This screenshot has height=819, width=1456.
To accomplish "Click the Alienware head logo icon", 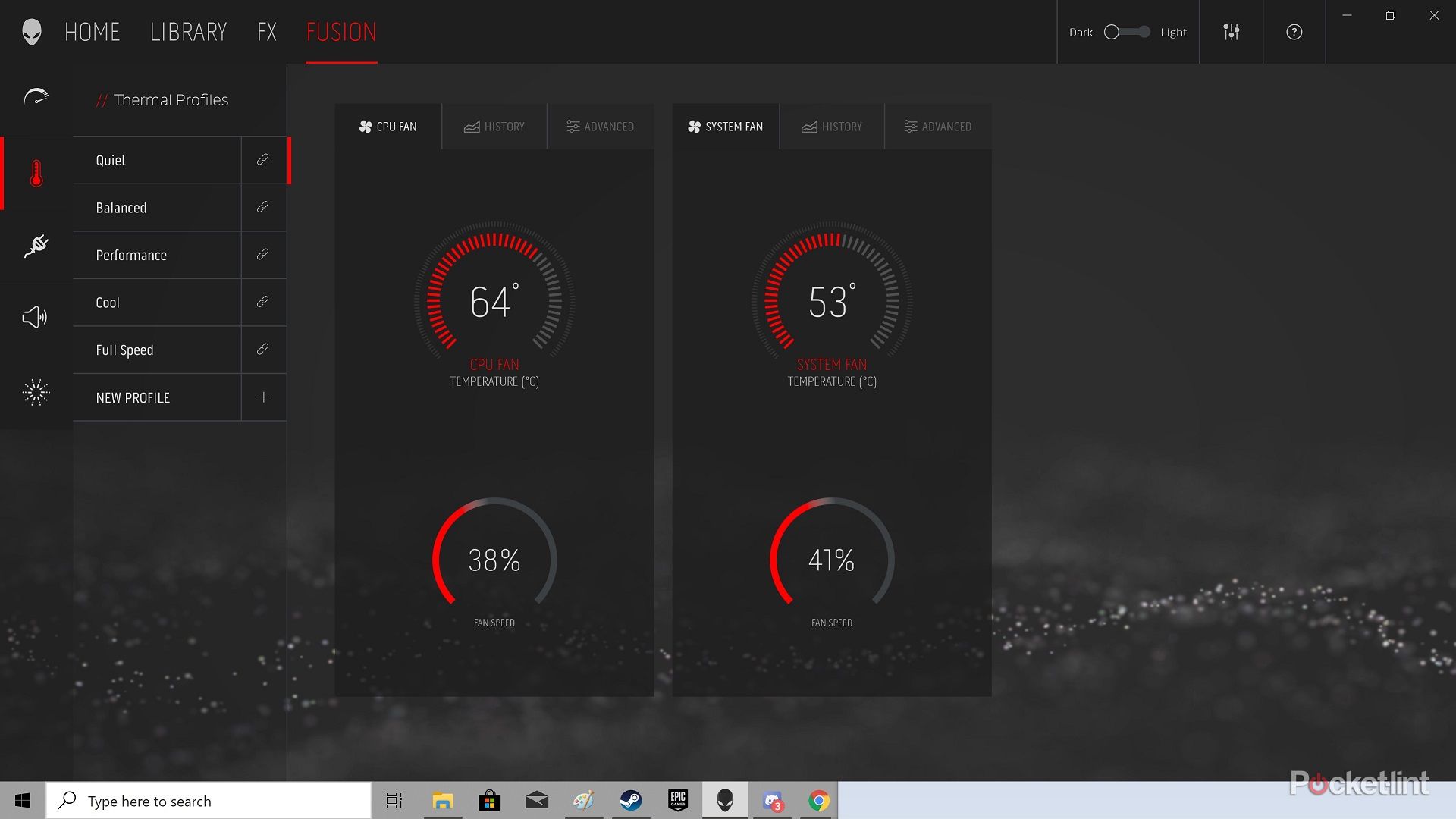I will [31, 32].
